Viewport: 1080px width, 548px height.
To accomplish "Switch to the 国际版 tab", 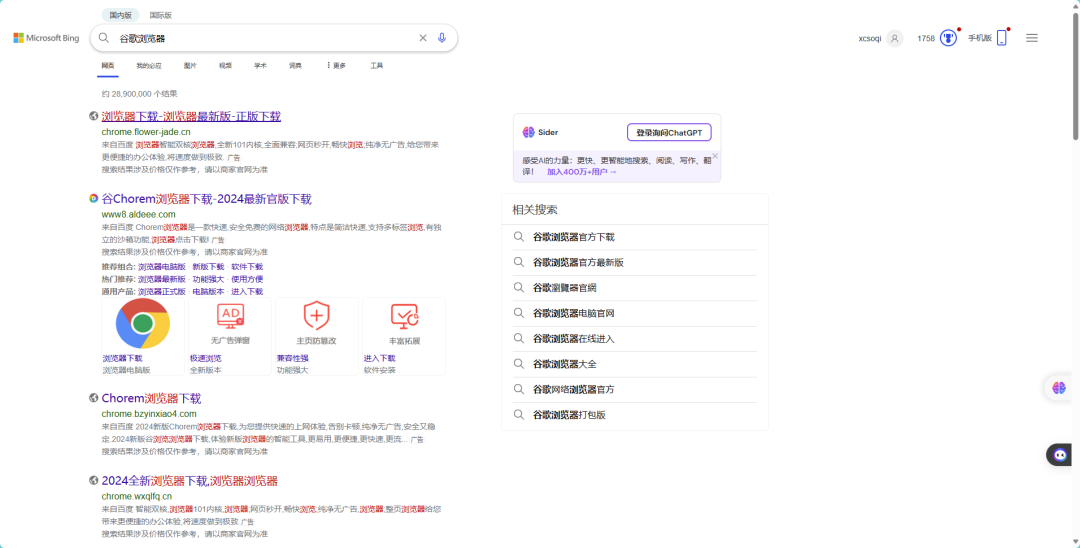I will (160, 15).
